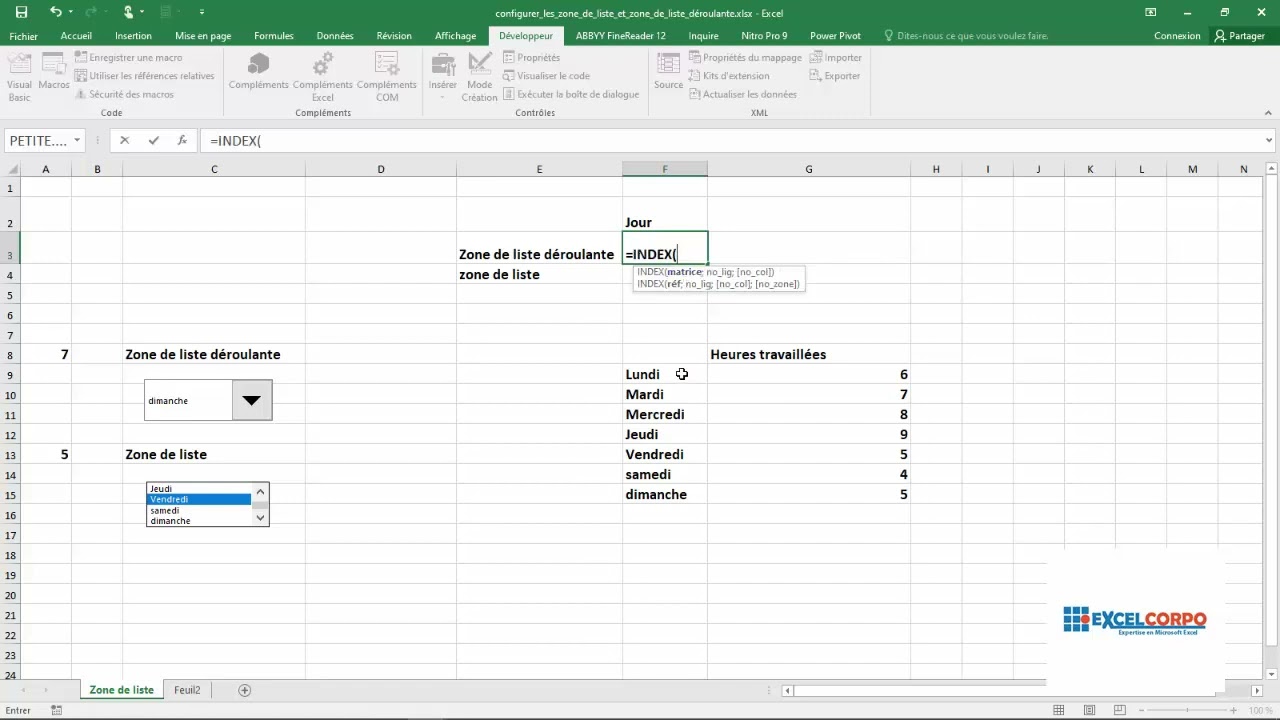Open the Power Pivot tab
The height and width of the screenshot is (720, 1280).
(835, 36)
